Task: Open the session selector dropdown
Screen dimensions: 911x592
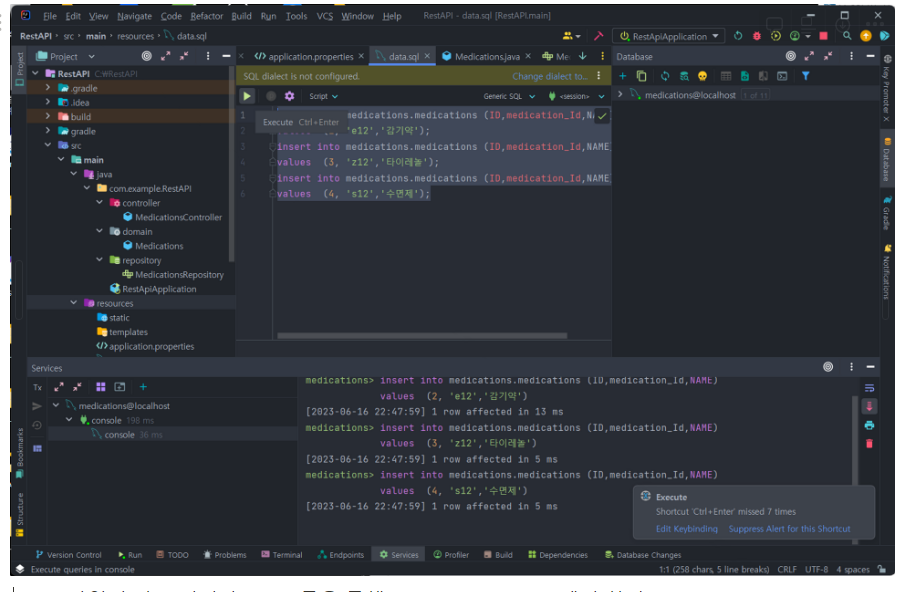Action: pos(576,96)
